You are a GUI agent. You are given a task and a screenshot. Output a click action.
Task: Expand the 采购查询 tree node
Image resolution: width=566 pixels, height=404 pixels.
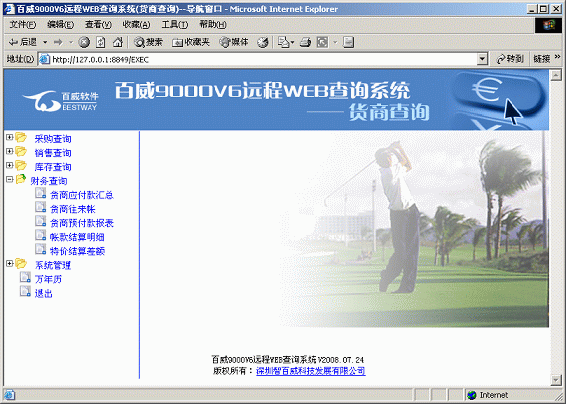[x=10, y=138]
